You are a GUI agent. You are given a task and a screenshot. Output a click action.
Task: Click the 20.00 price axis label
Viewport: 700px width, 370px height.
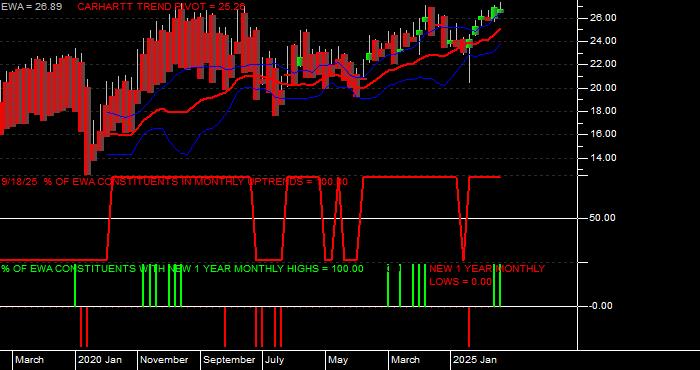point(604,88)
